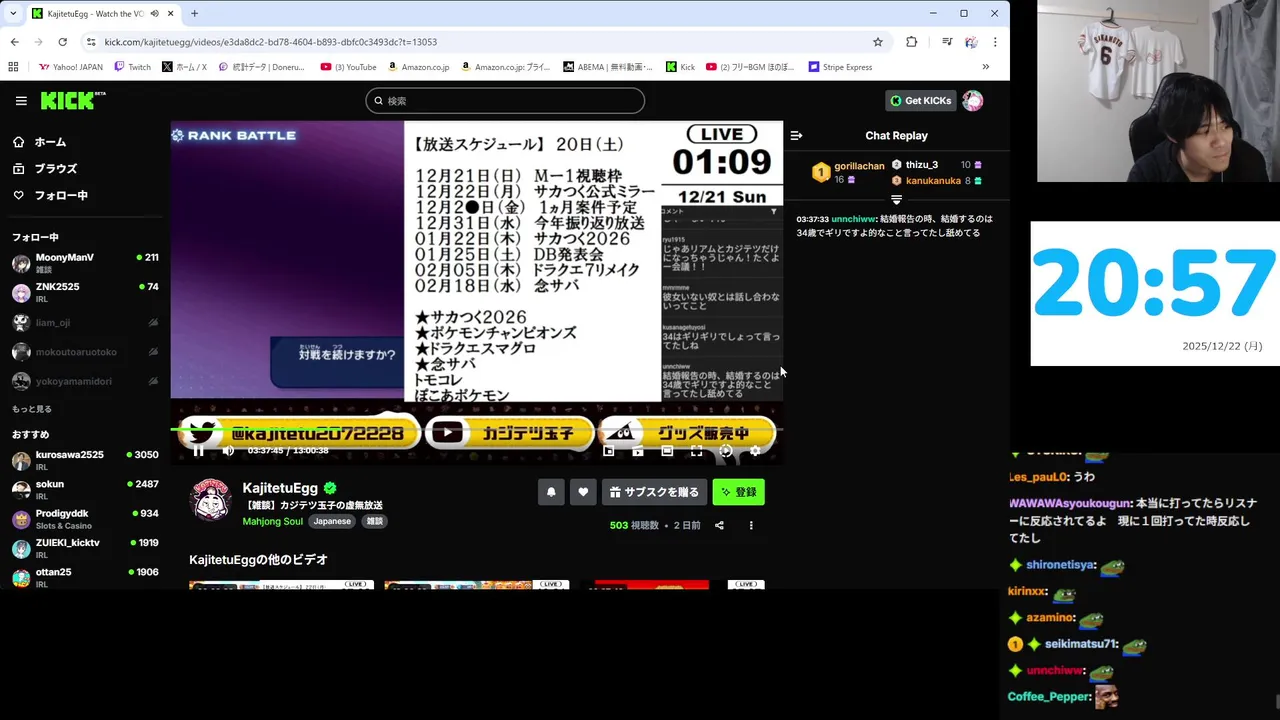The width and height of the screenshot is (1280, 720).
Task: Open mokoutoaruotoko channel in sidebar
Action: (x=85, y=352)
